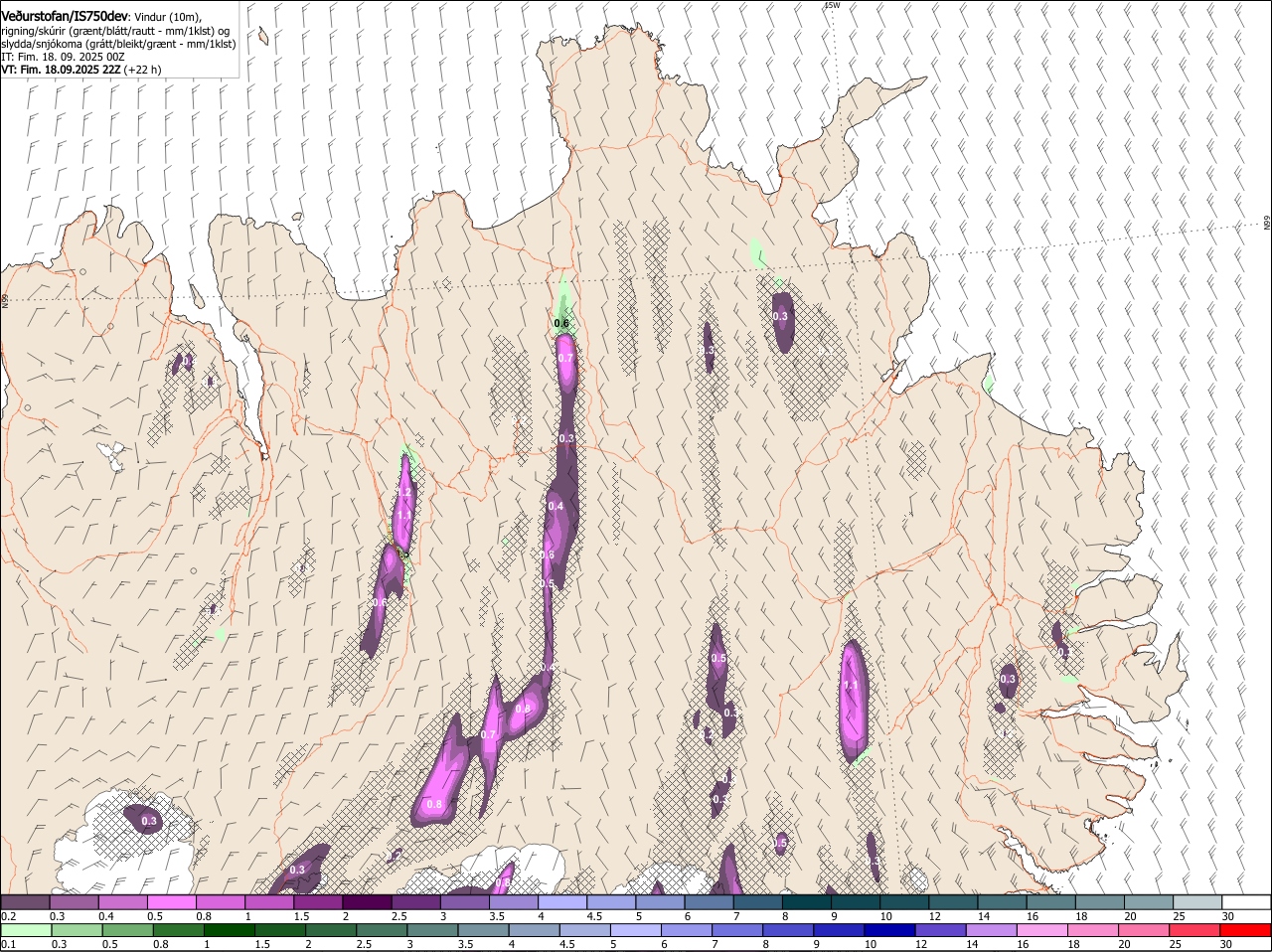Select the grey-teal 3 swatch in green scale

click(x=432, y=930)
